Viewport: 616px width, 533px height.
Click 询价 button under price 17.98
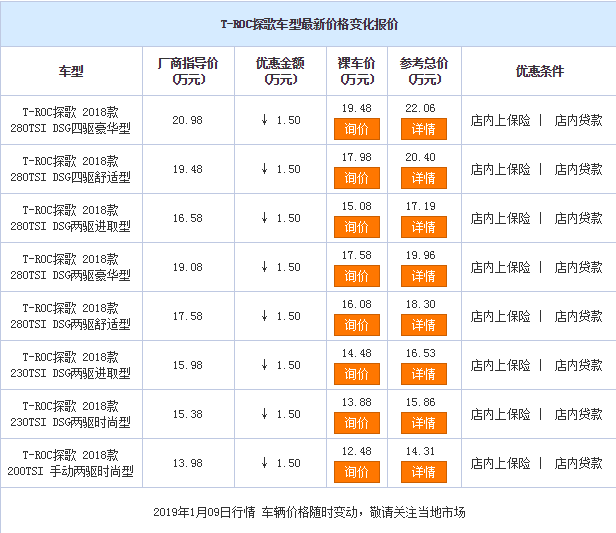(357, 178)
